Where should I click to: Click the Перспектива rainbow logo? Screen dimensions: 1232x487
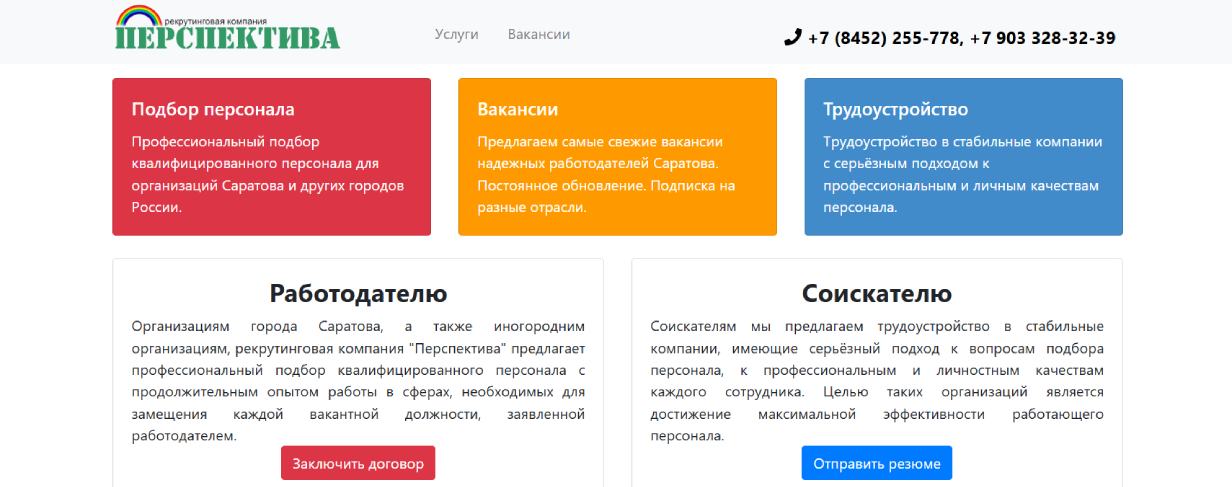tap(227, 28)
